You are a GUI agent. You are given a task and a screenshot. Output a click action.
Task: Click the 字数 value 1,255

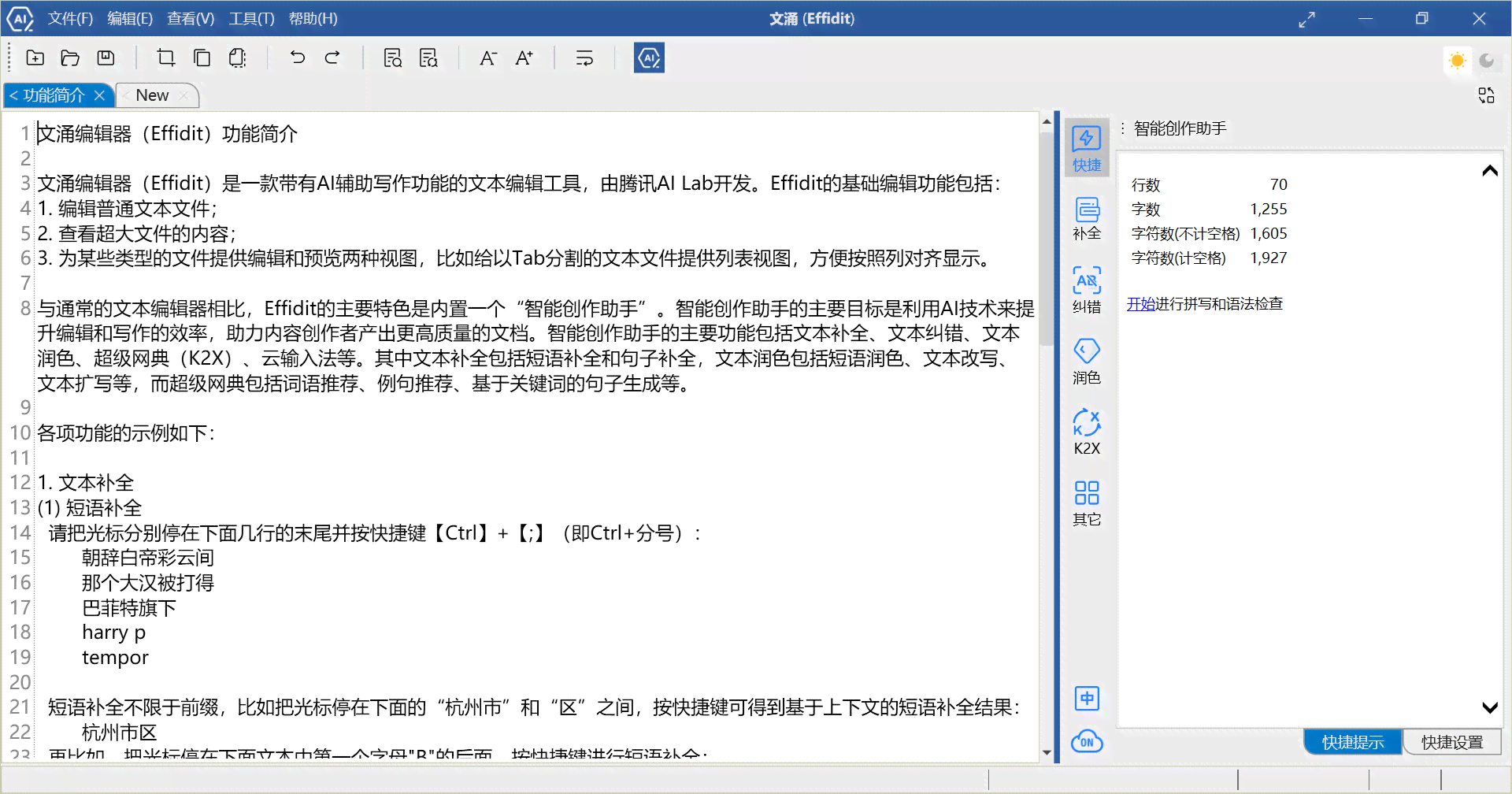(x=1269, y=209)
